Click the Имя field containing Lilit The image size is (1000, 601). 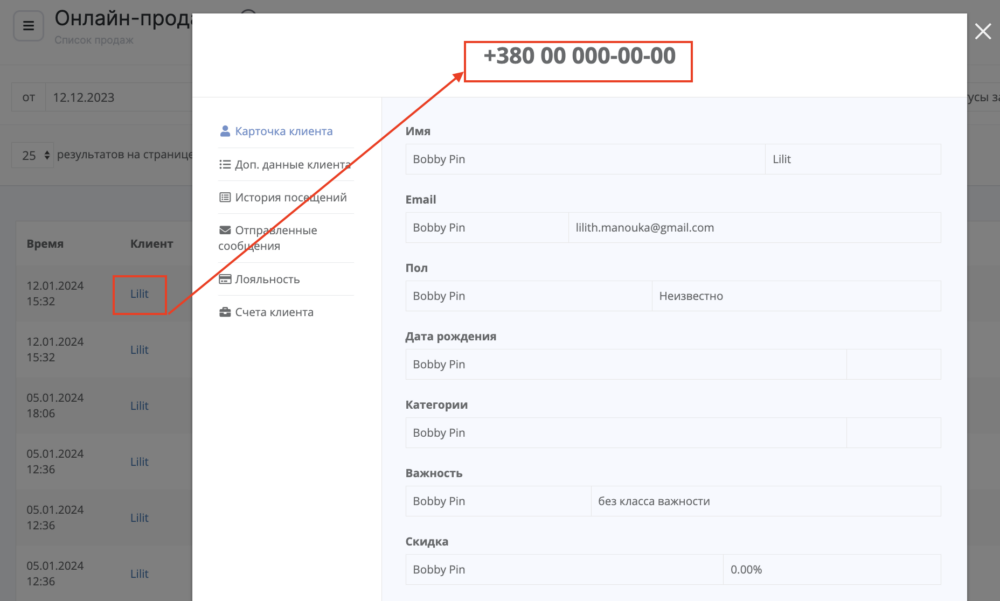852,159
